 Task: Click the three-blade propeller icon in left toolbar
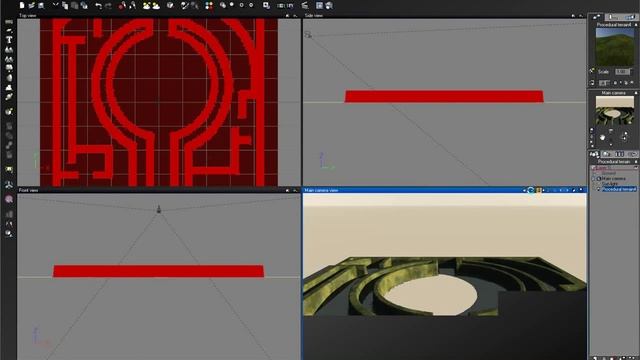pyautogui.click(x=9, y=184)
